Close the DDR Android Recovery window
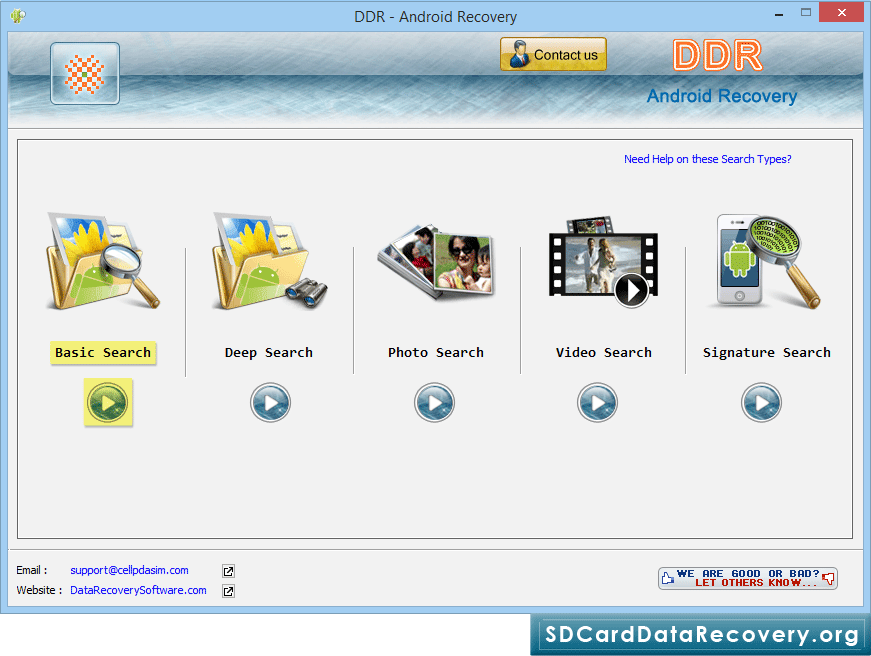 (x=842, y=12)
